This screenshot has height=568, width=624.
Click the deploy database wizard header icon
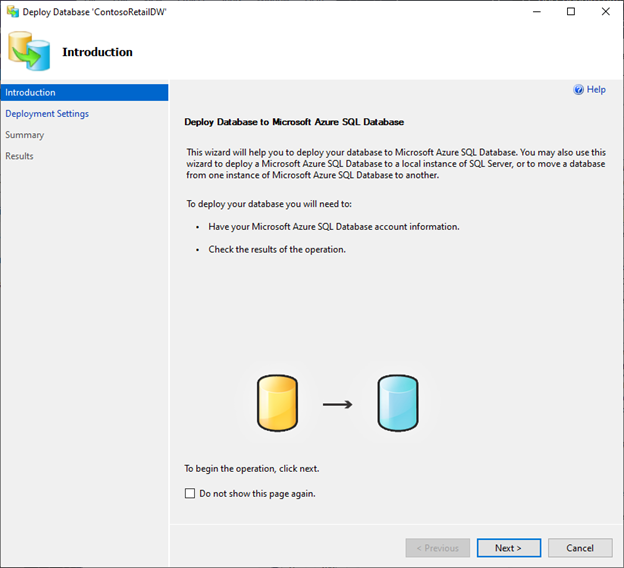[x=29, y=51]
